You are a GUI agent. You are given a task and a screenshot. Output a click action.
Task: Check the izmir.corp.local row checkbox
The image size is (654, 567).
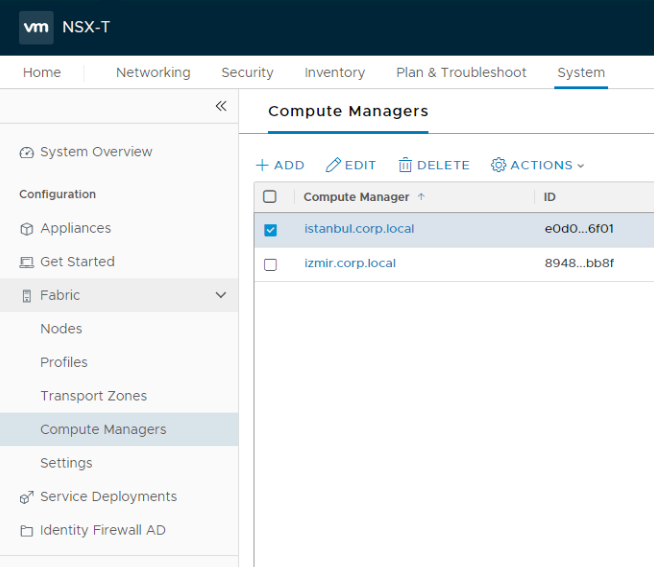(x=270, y=265)
